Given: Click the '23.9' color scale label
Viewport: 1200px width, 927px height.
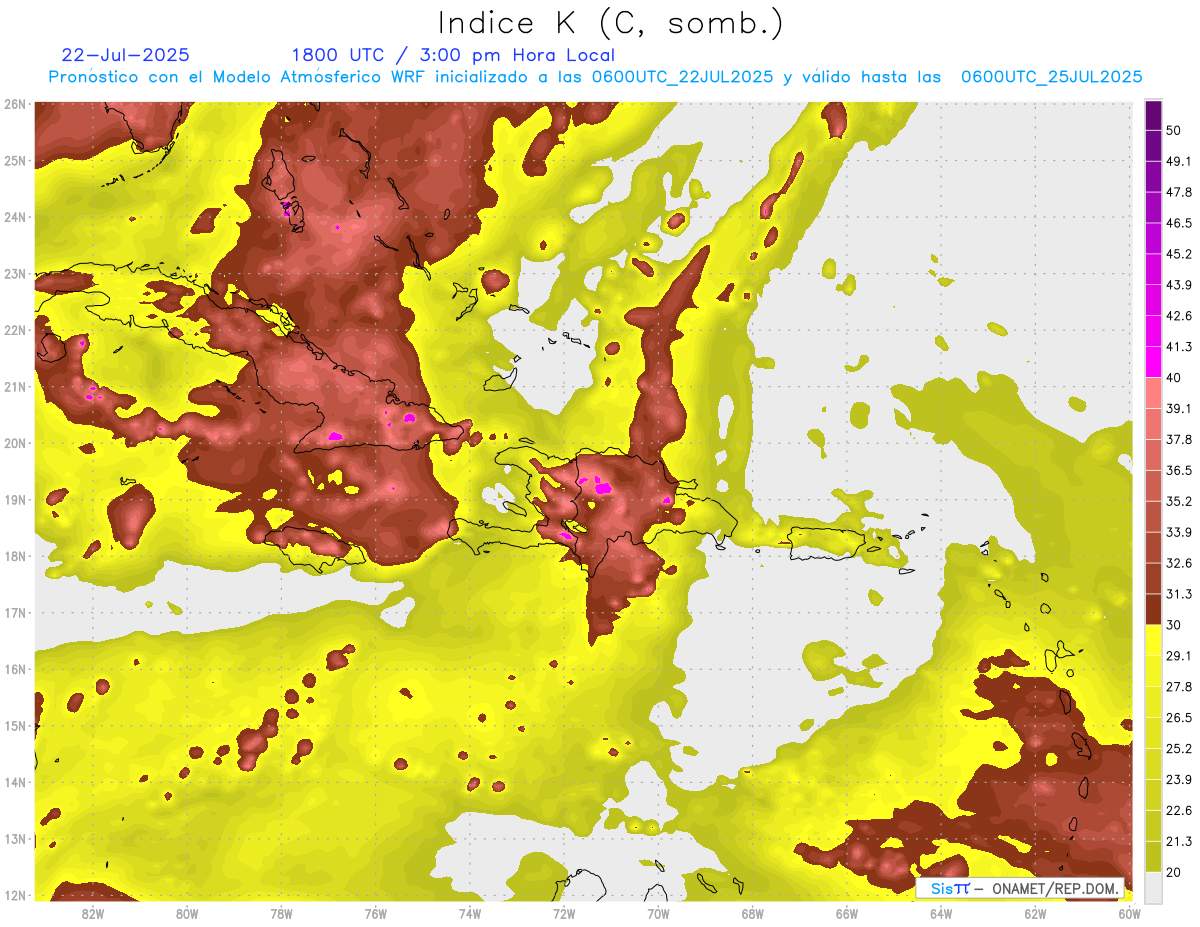Looking at the screenshot, I should (1179, 779).
